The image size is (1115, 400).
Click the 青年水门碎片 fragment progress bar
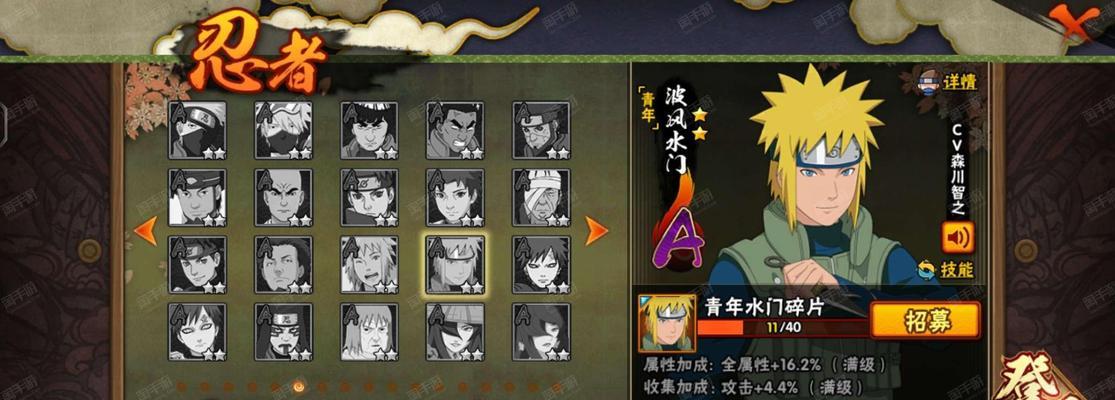(783, 328)
